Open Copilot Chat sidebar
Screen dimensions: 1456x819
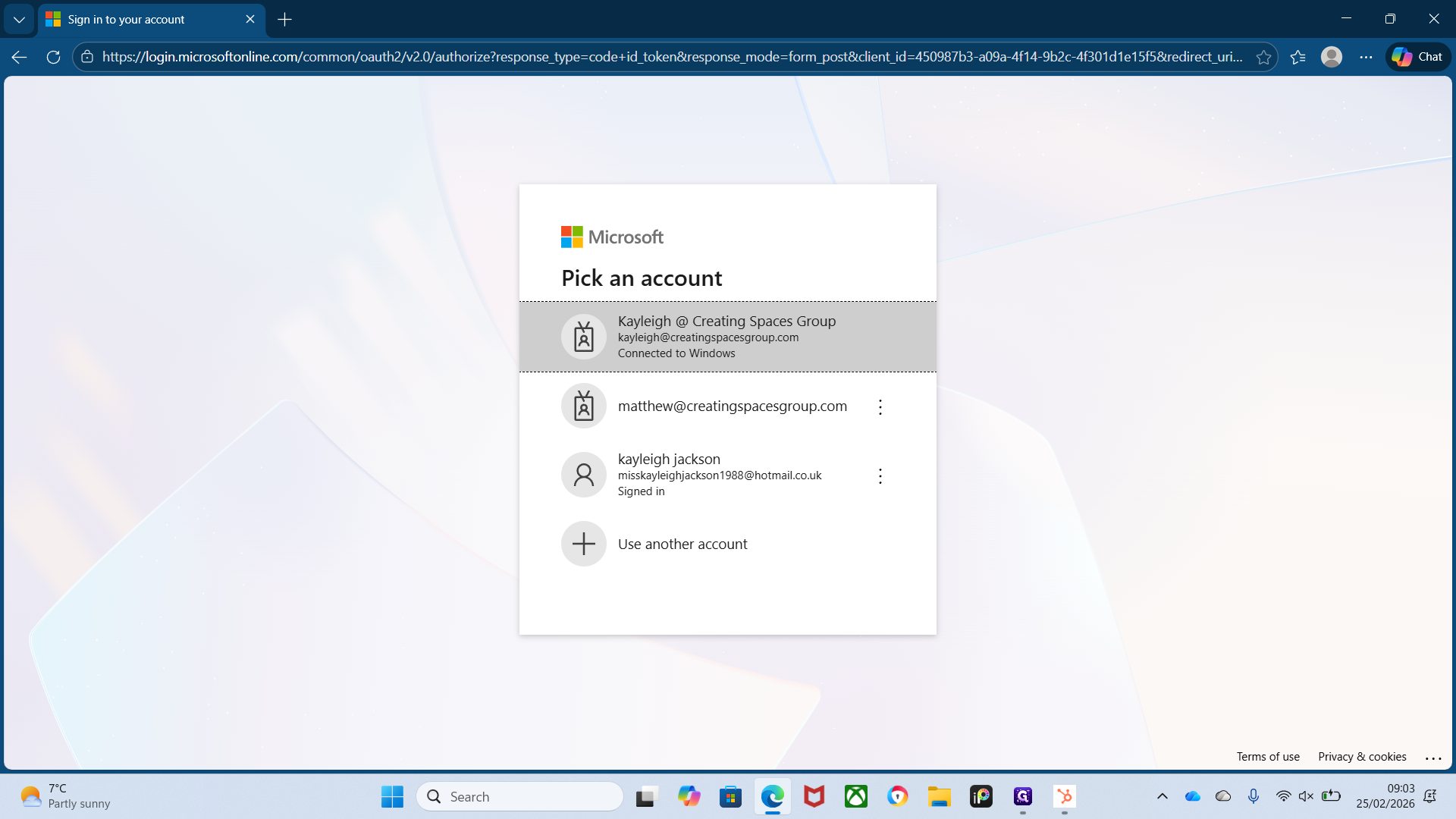pyautogui.click(x=1417, y=57)
